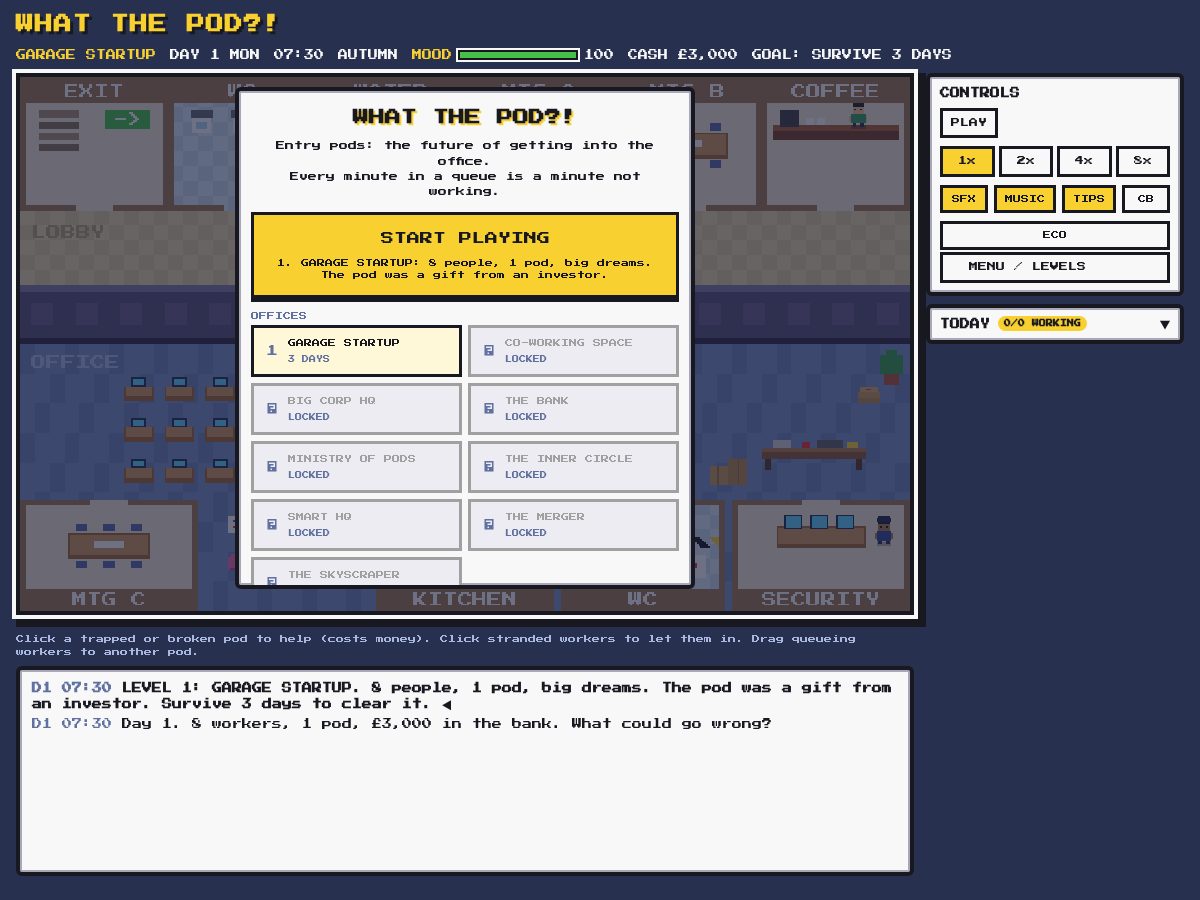Open MENU / LEVELS
The image size is (1200, 900).
1054,267
